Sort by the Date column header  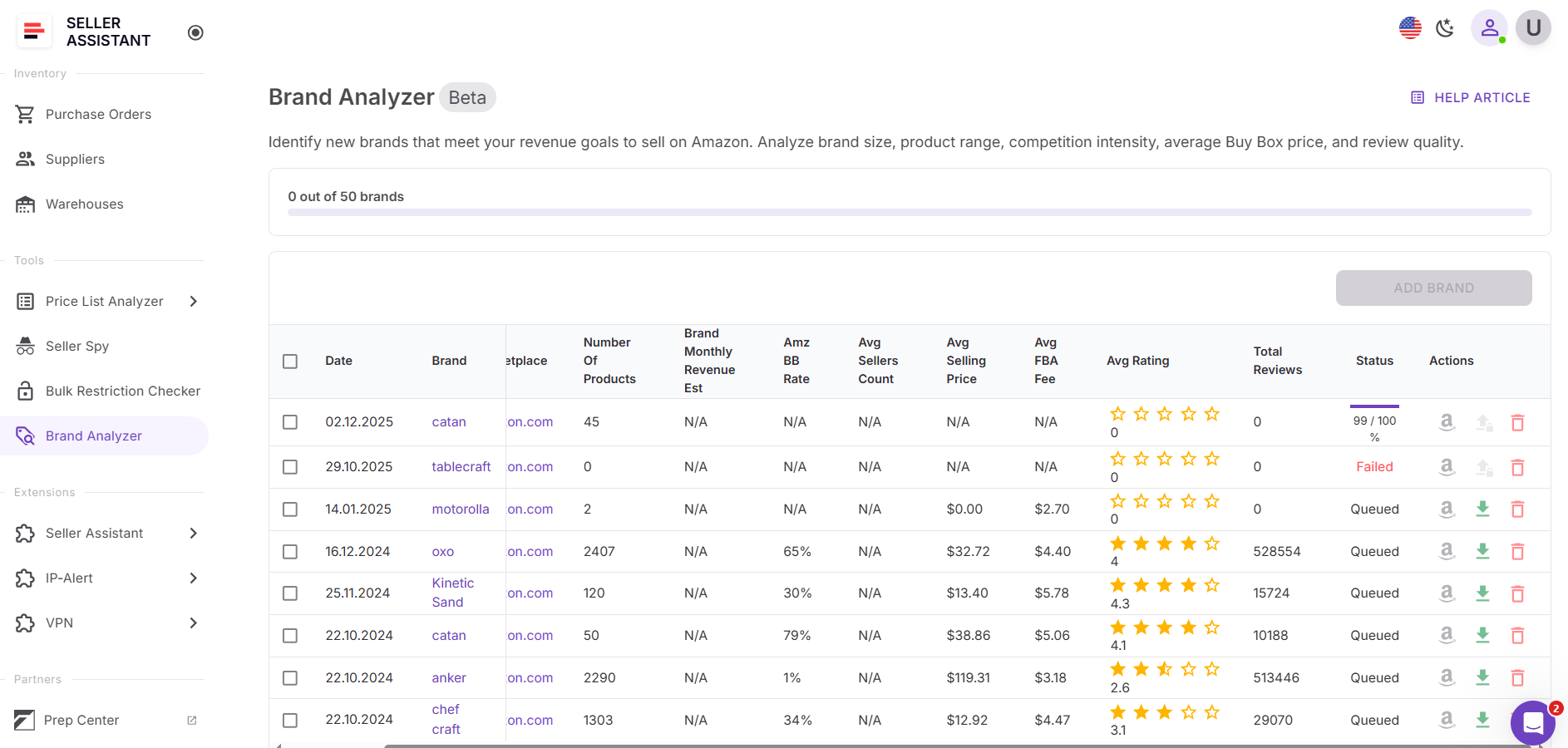click(338, 361)
